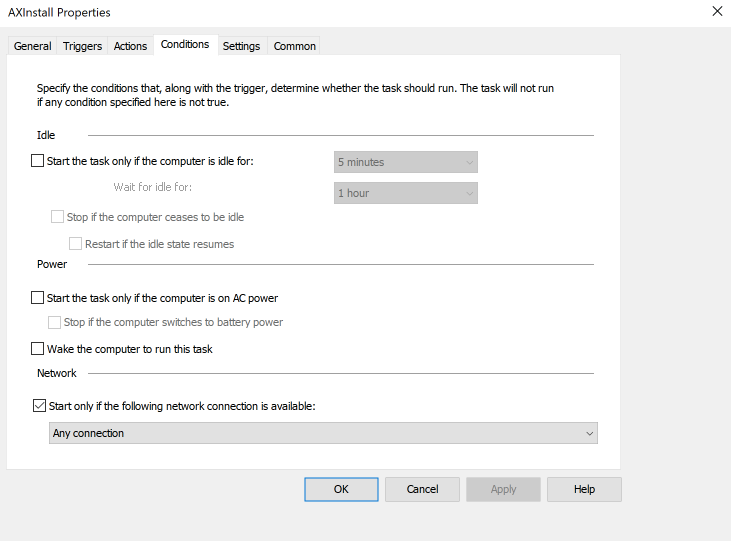Click the Apply button
The image size is (731, 541).
[503, 489]
